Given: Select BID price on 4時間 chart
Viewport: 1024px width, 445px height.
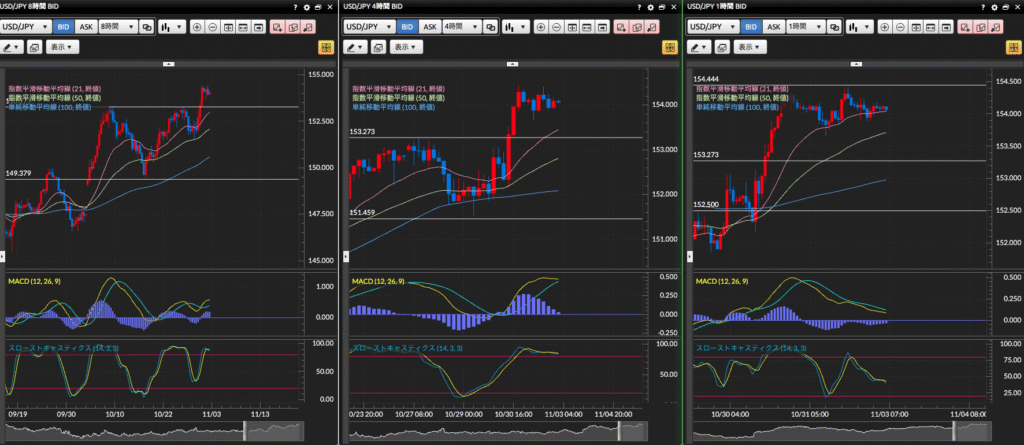Looking at the screenshot, I should 407,27.
